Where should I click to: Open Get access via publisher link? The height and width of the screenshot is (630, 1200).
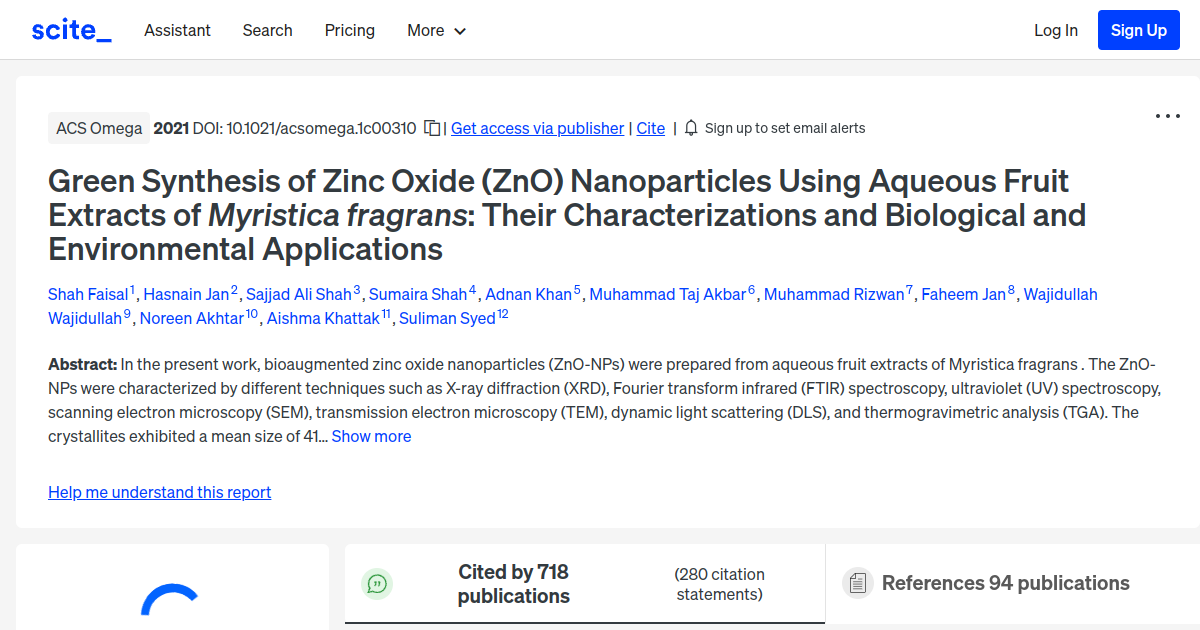pos(537,128)
